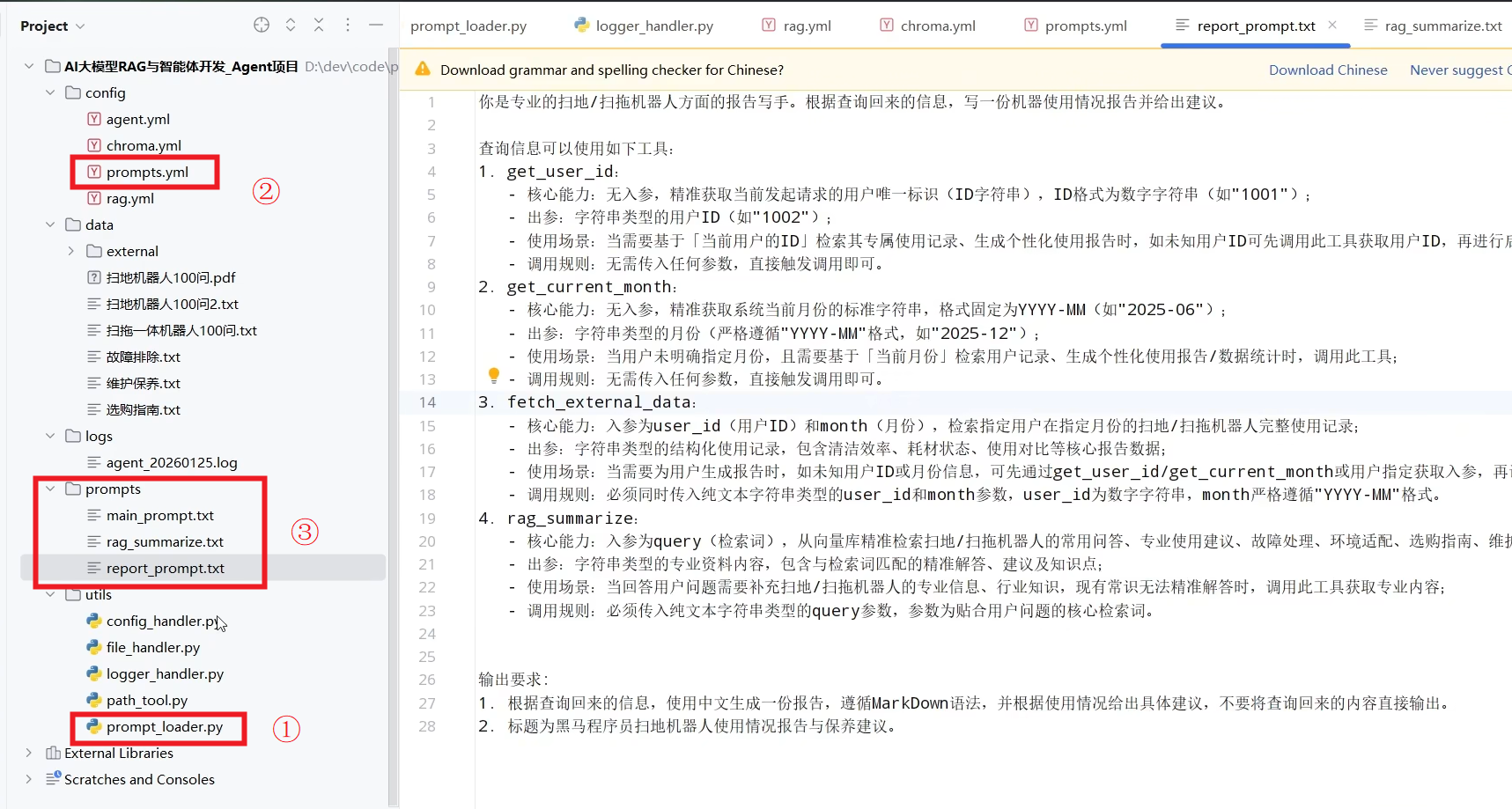Image resolution: width=1512 pixels, height=809 pixels.
Task: Select logger_handler.py in the project tree
Action: (x=165, y=673)
